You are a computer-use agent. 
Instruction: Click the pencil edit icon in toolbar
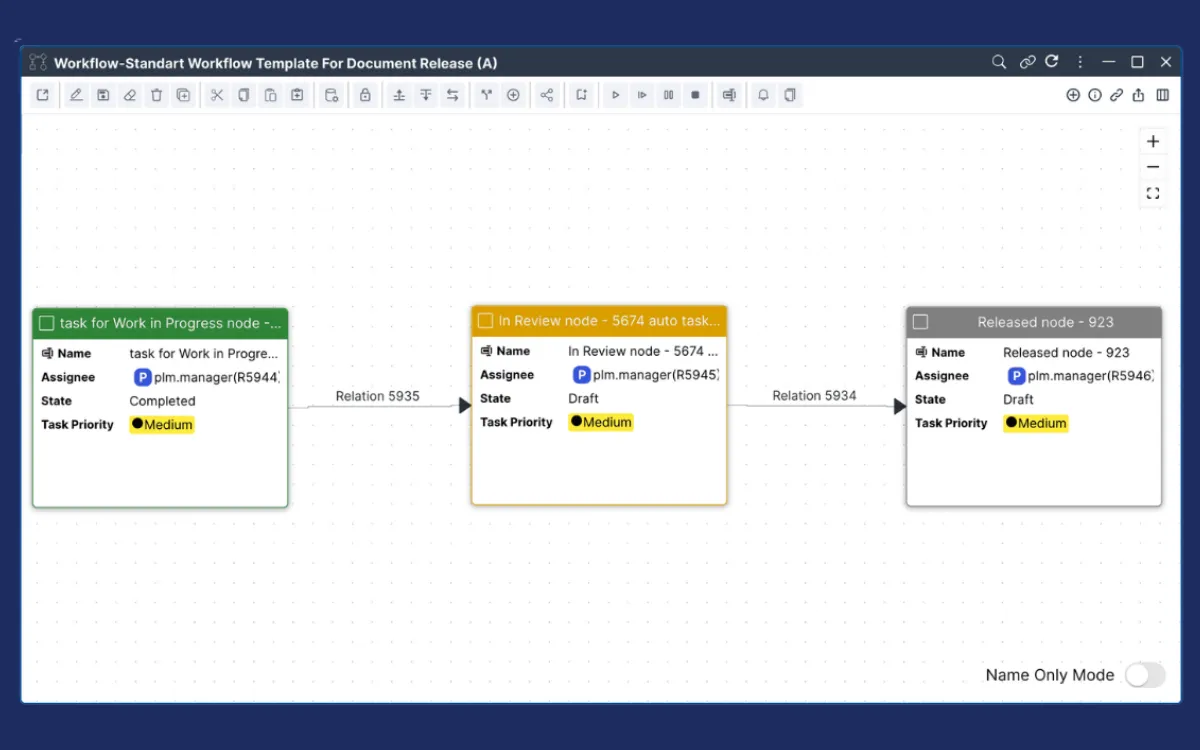pos(76,95)
